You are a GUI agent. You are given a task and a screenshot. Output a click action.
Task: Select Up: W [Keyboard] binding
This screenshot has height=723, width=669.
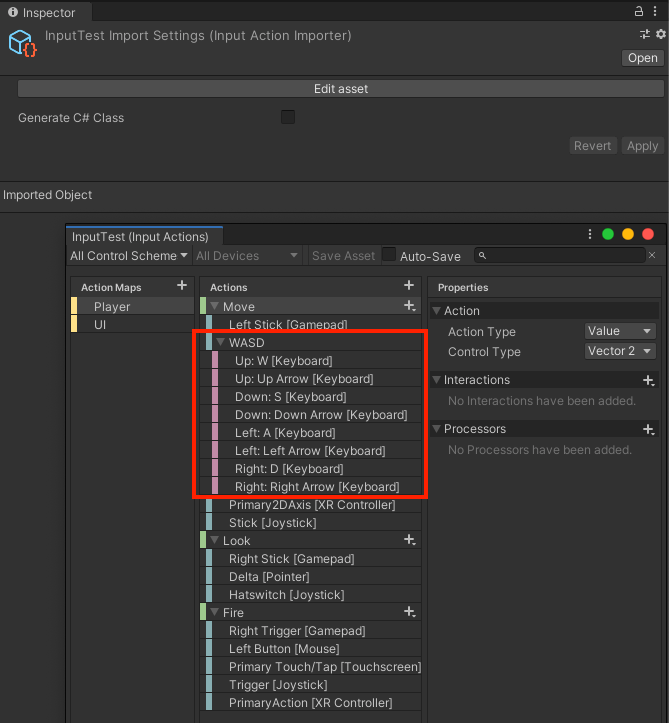click(316, 361)
